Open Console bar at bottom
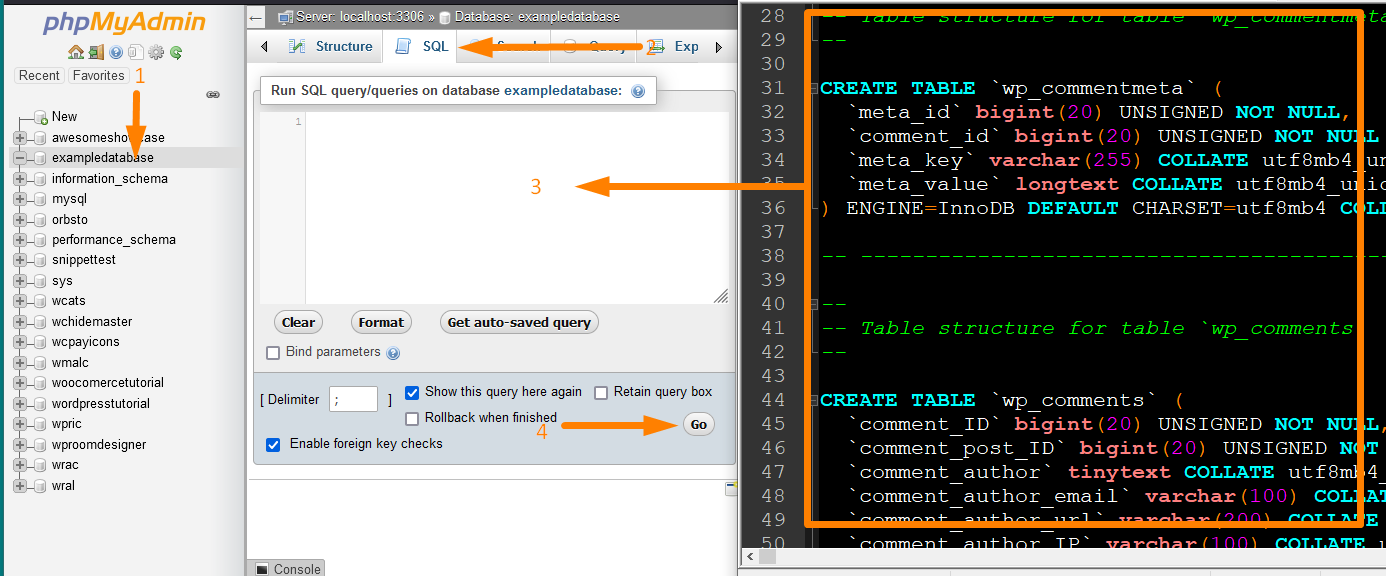Screen dimensions: 1386x576 [x=287, y=568]
